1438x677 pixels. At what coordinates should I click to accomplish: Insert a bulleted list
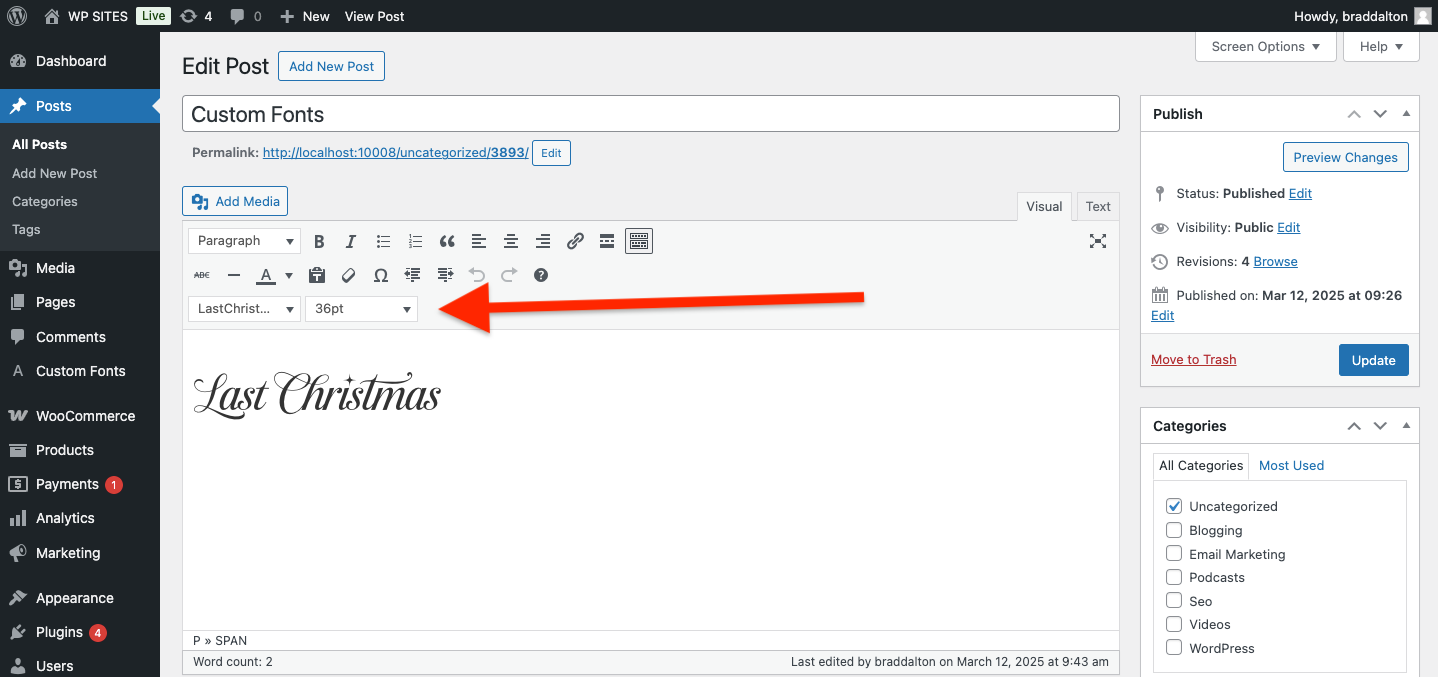(383, 241)
